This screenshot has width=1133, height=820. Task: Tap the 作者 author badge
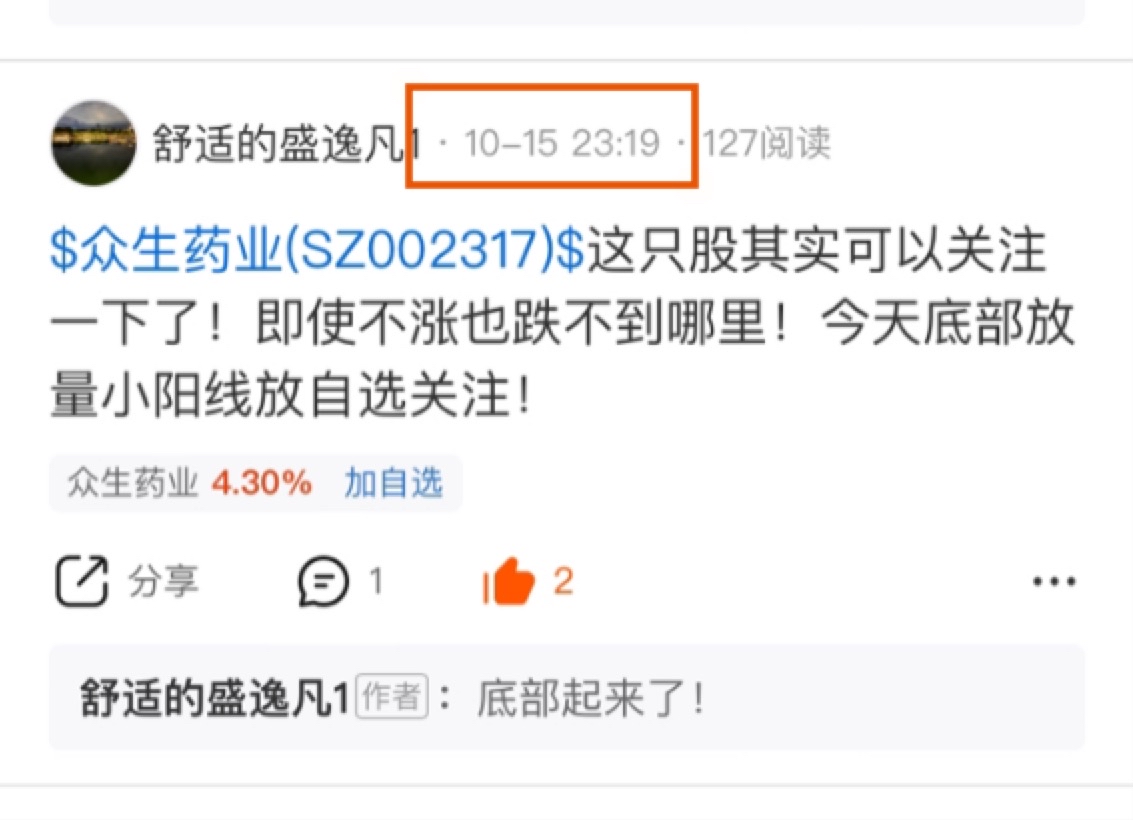[392, 697]
